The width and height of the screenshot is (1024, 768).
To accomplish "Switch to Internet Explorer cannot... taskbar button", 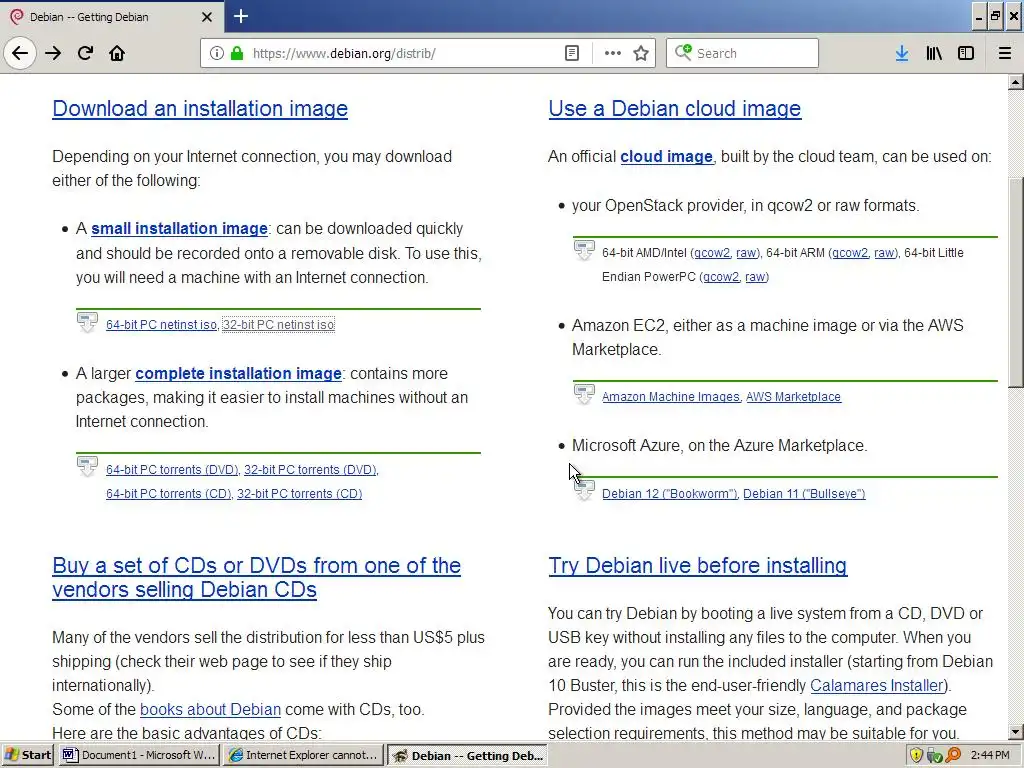I will 302,756.
